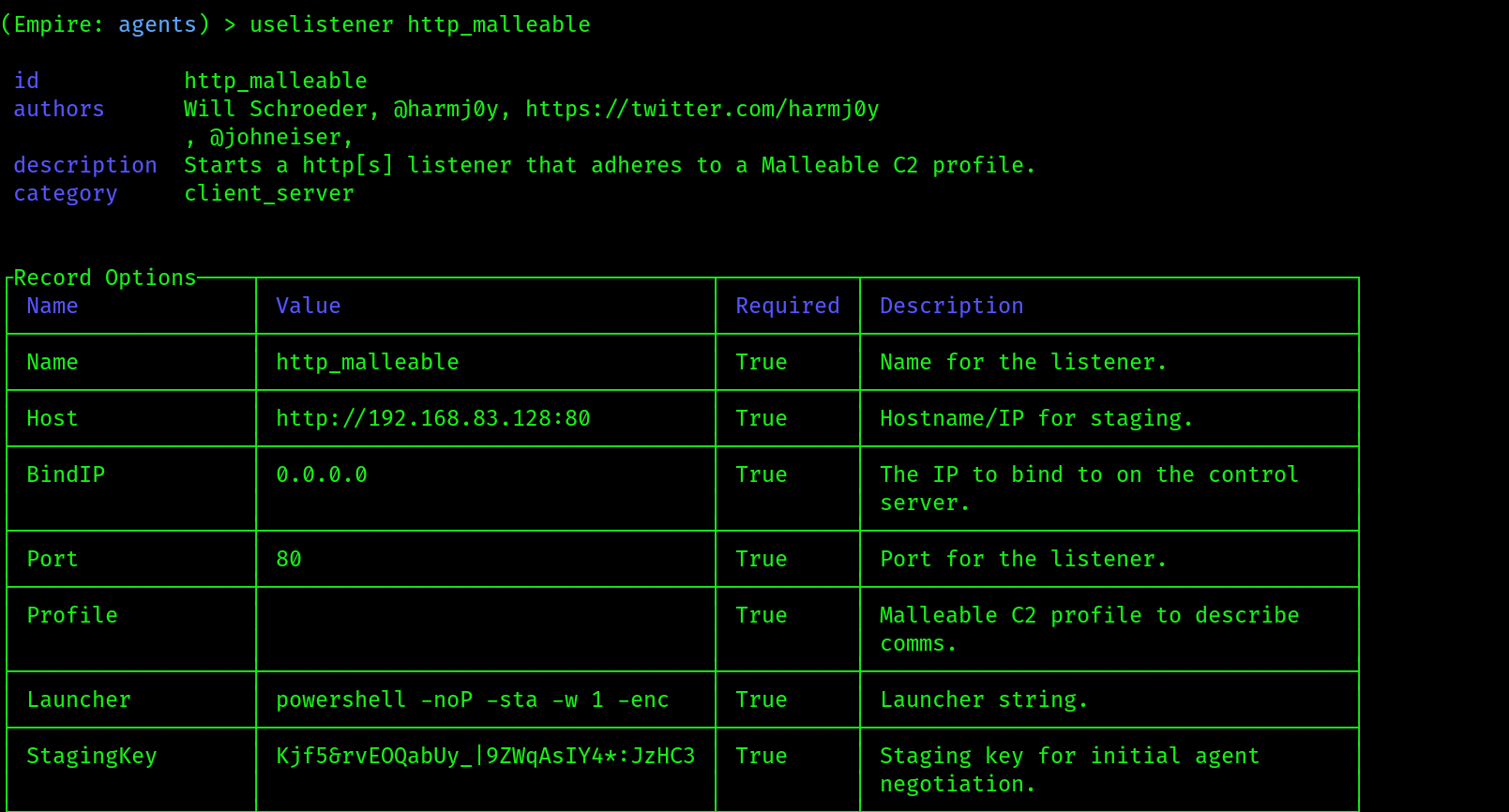This screenshot has height=812, width=1509.
Task: Click the Required column header
Action: (787, 306)
